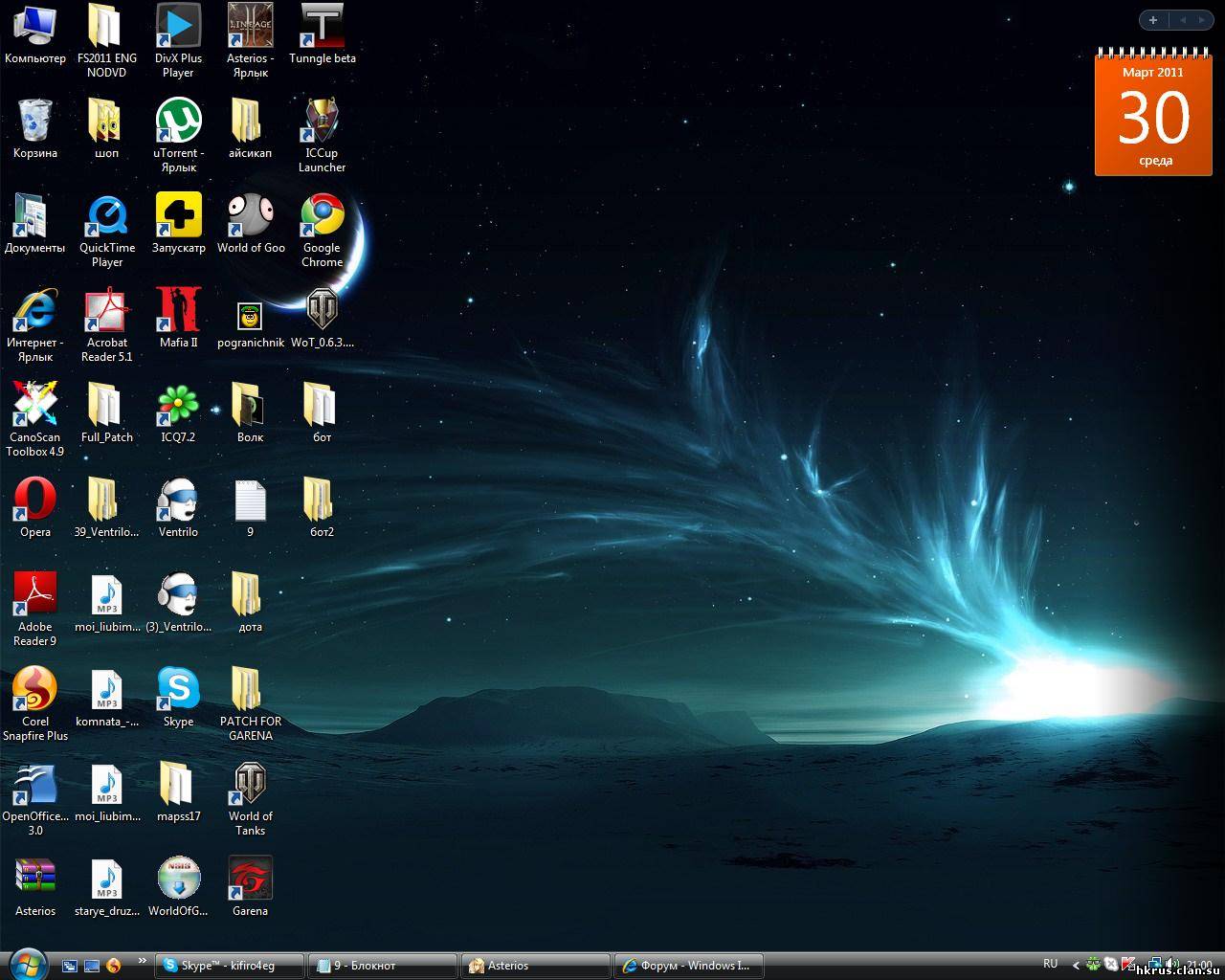
Task: Expand the Quick Launch overflow chevron
Action: (x=143, y=961)
